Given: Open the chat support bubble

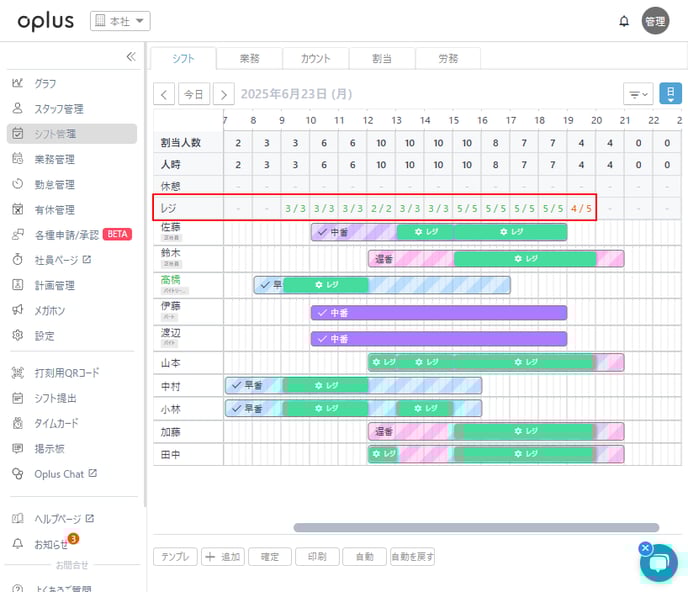Looking at the screenshot, I should tap(660, 563).
